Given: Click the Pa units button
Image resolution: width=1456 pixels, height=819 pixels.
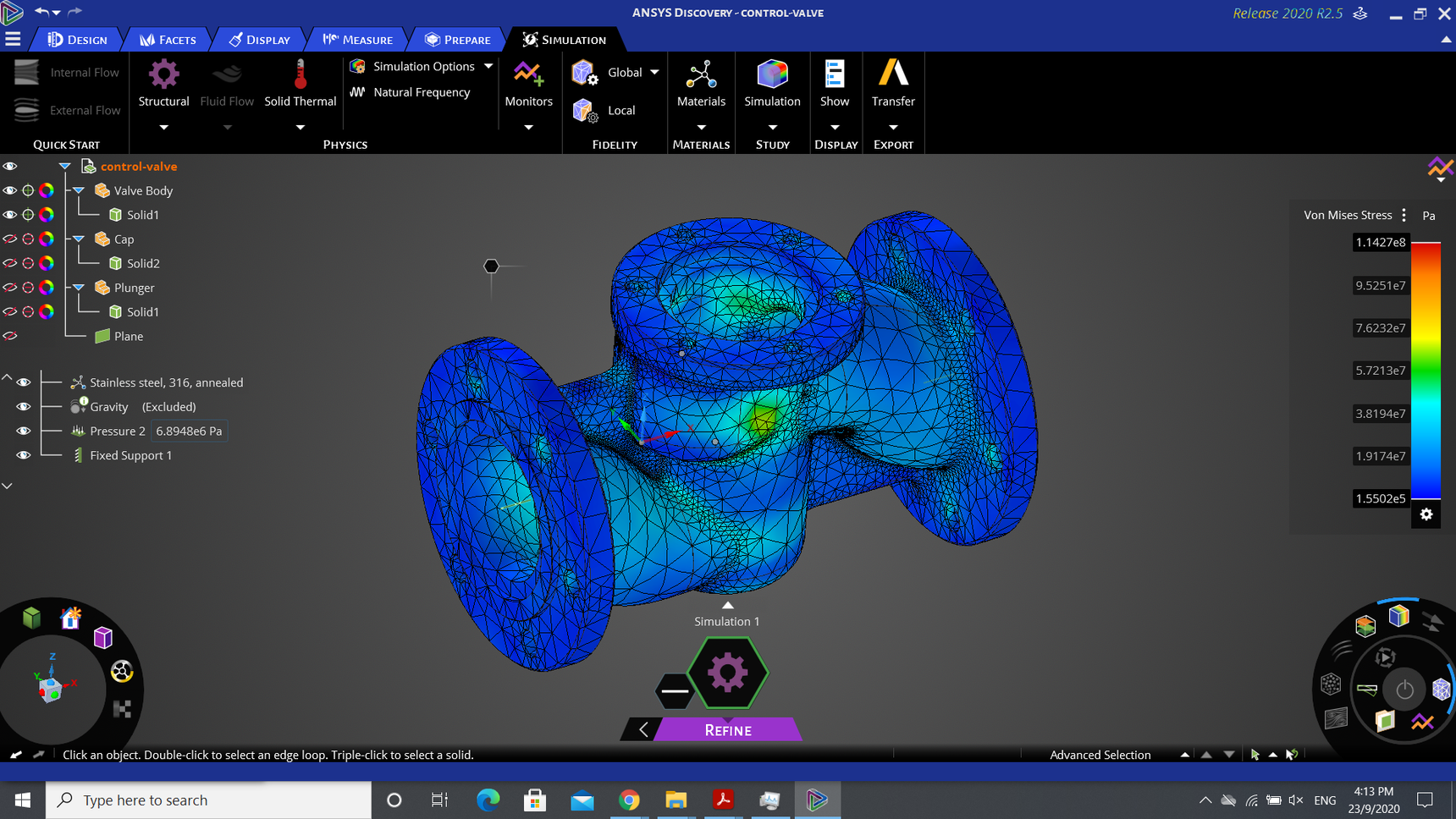Looking at the screenshot, I should [x=1429, y=216].
